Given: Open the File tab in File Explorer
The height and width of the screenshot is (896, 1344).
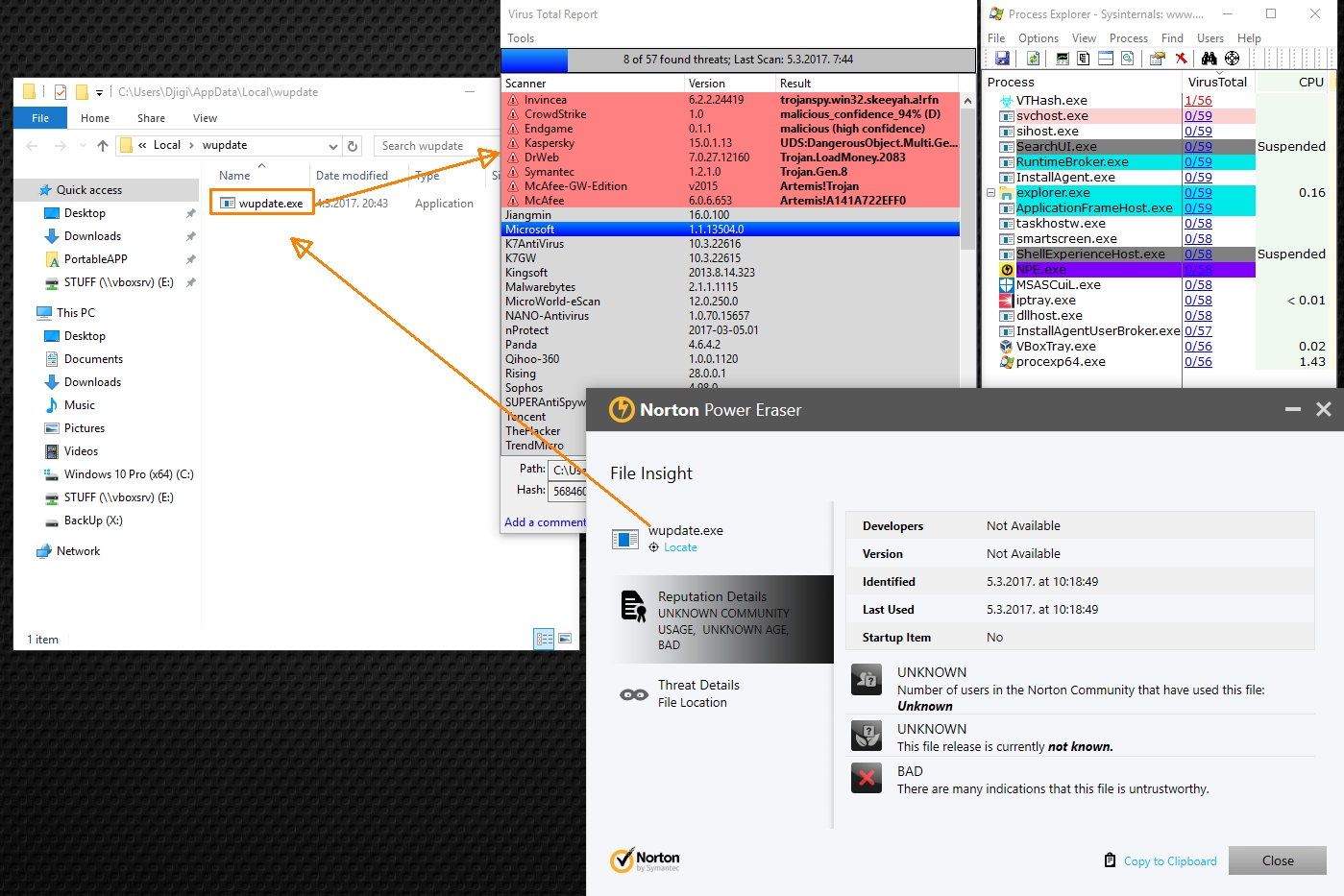Looking at the screenshot, I should [x=40, y=118].
